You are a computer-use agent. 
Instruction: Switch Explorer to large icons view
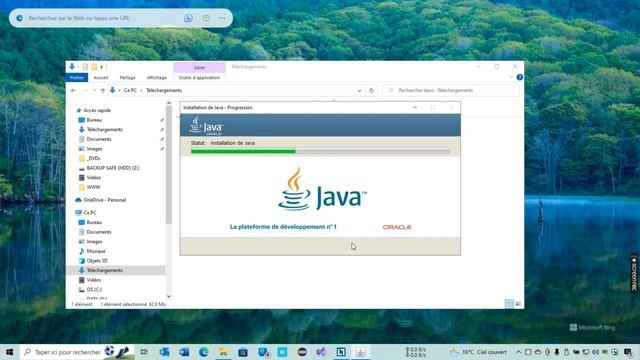pyautogui.click(x=518, y=304)
